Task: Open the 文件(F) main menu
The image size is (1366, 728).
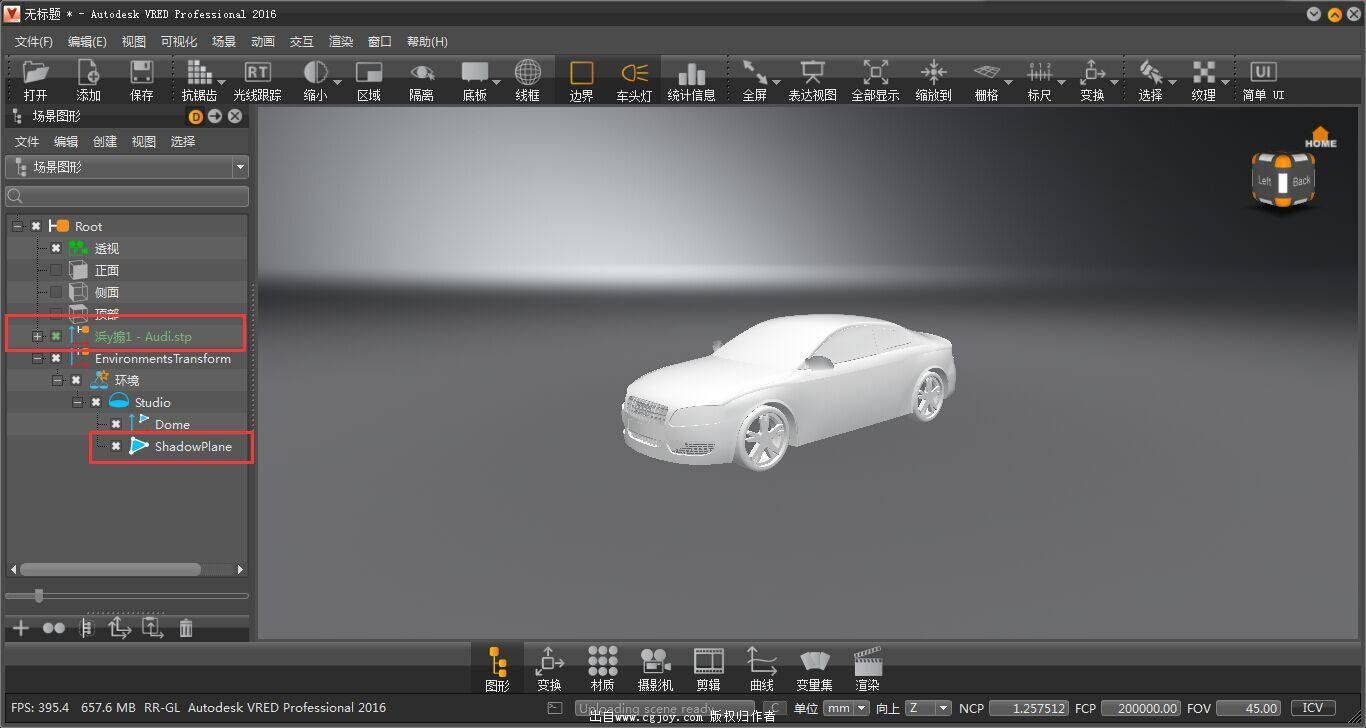Action: click(34, 41)
